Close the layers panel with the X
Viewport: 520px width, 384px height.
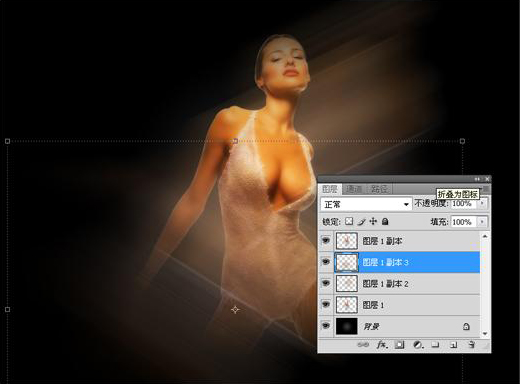point(487,179)
